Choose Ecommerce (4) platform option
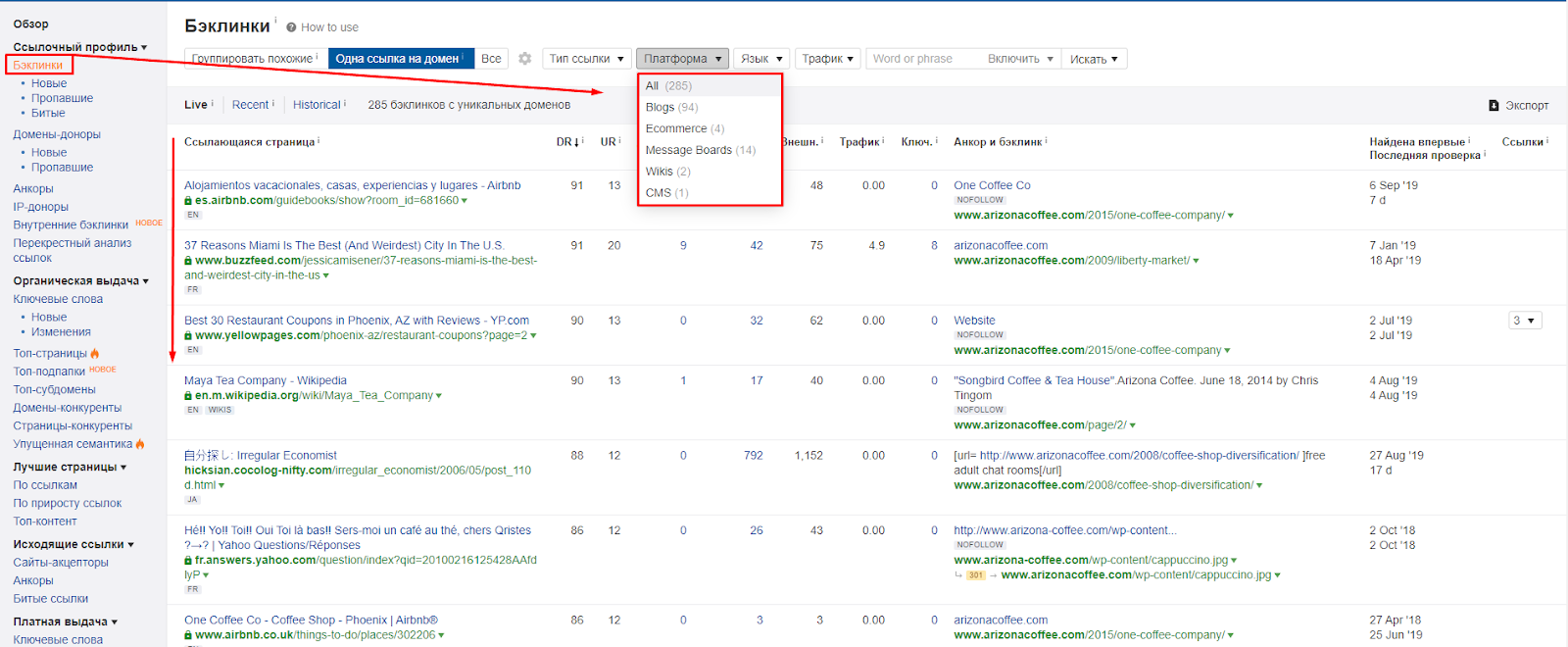This screenshot has height=647, width=1568. (x=710, y=129)
